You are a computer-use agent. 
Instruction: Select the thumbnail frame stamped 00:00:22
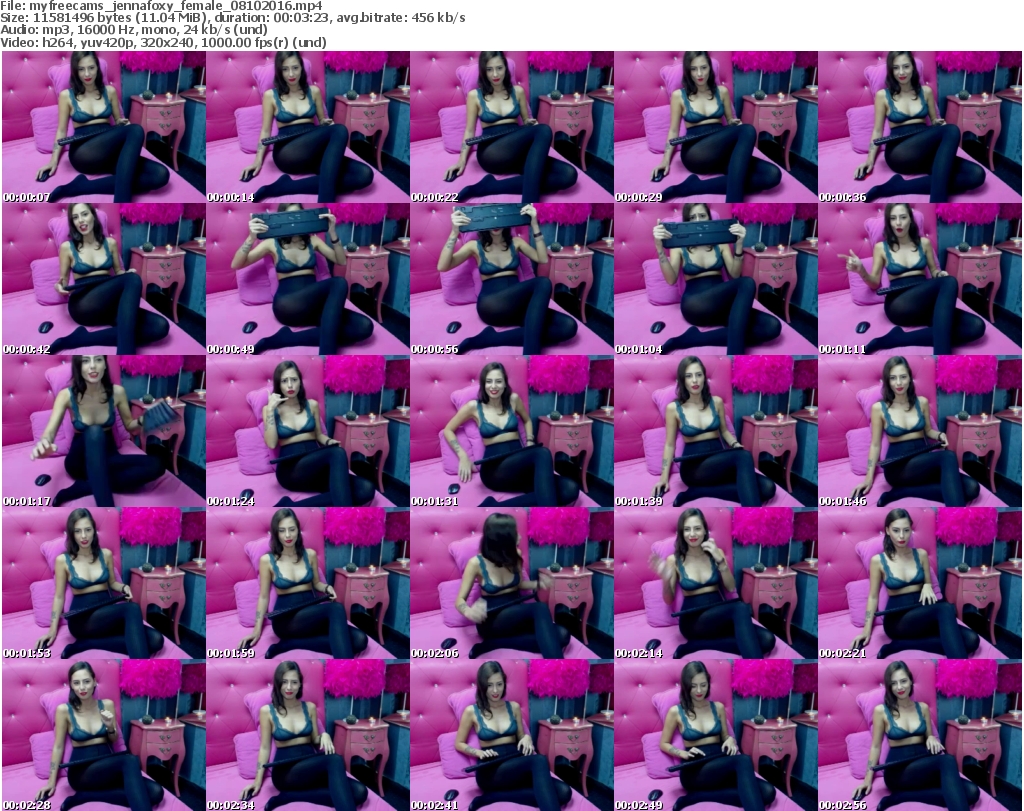pos(511,127)
